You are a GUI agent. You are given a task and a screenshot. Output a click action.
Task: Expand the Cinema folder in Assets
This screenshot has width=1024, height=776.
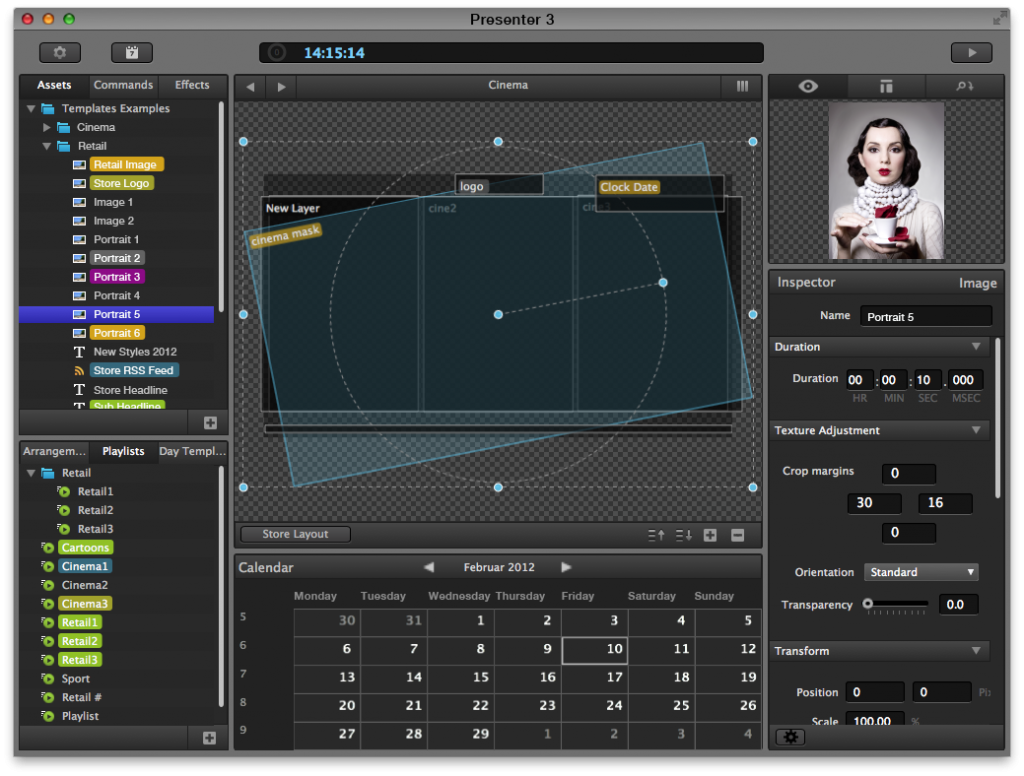tap(46, 127)
